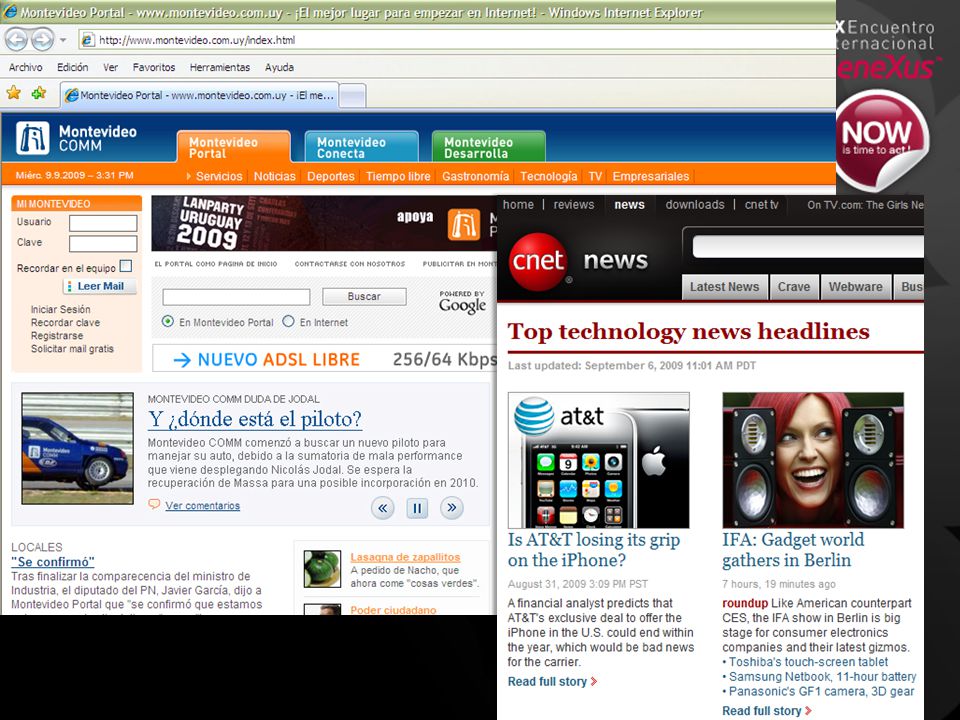Click the browser Back arrow button
The image size is (960, 720).
pyautogui.click(x=17, y=40)
